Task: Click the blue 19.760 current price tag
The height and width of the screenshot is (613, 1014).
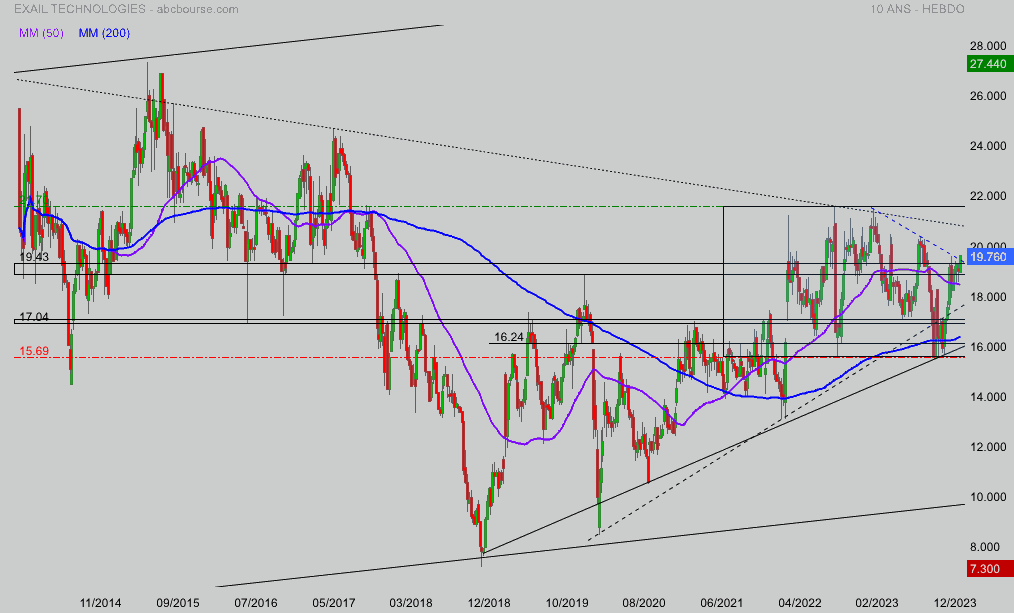Action: click(988, 257)
